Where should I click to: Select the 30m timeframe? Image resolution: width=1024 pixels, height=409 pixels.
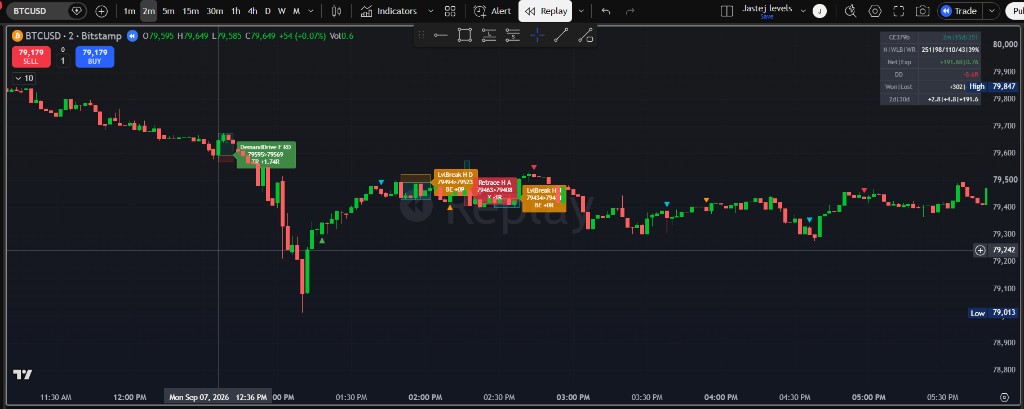tap(214, 11)
